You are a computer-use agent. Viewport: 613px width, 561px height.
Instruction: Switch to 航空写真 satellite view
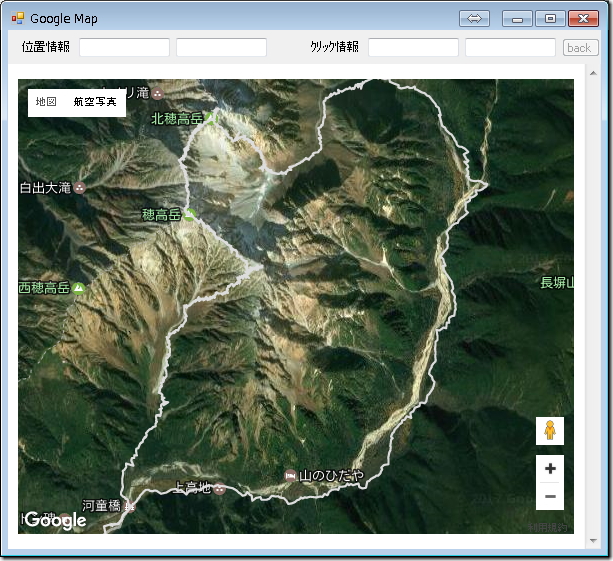95,102
